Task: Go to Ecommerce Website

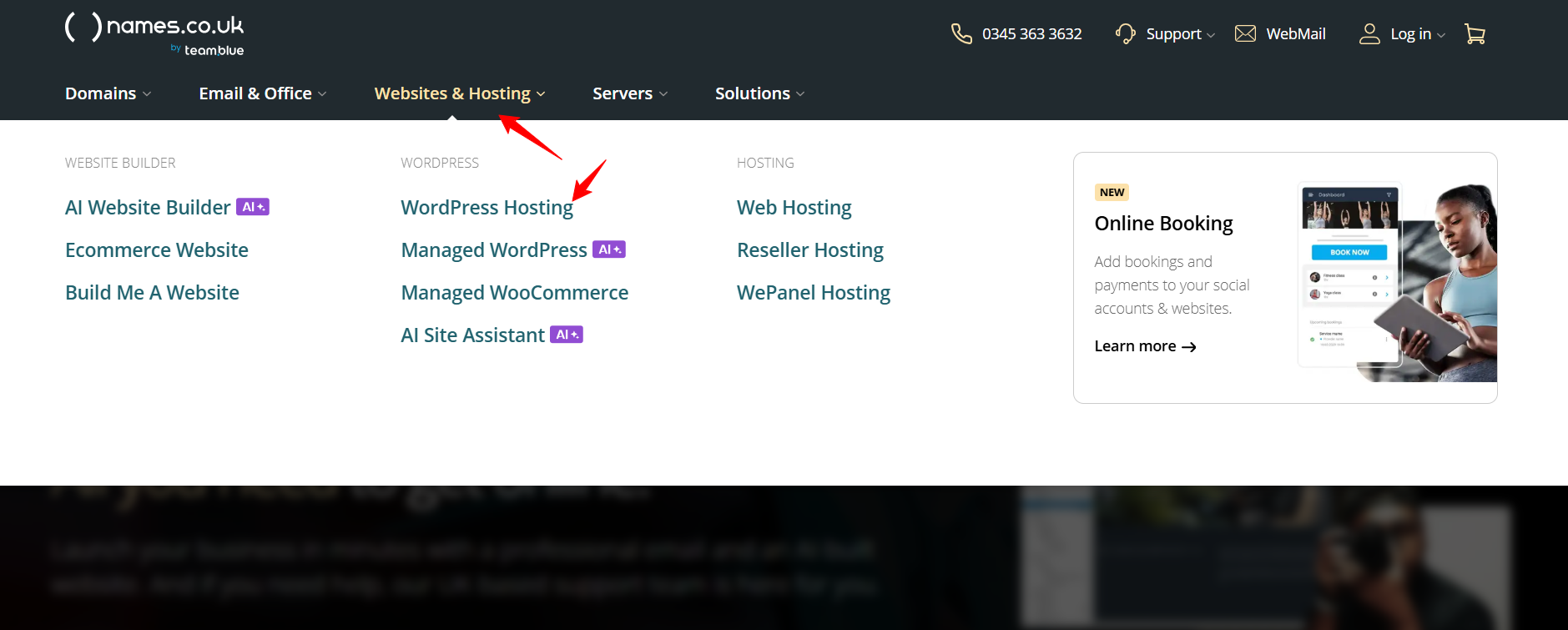Action: point(157,249)
